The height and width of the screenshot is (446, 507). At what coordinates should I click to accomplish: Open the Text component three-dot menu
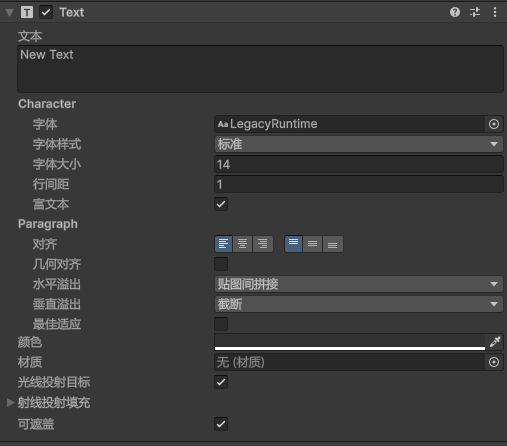point(495,12)
